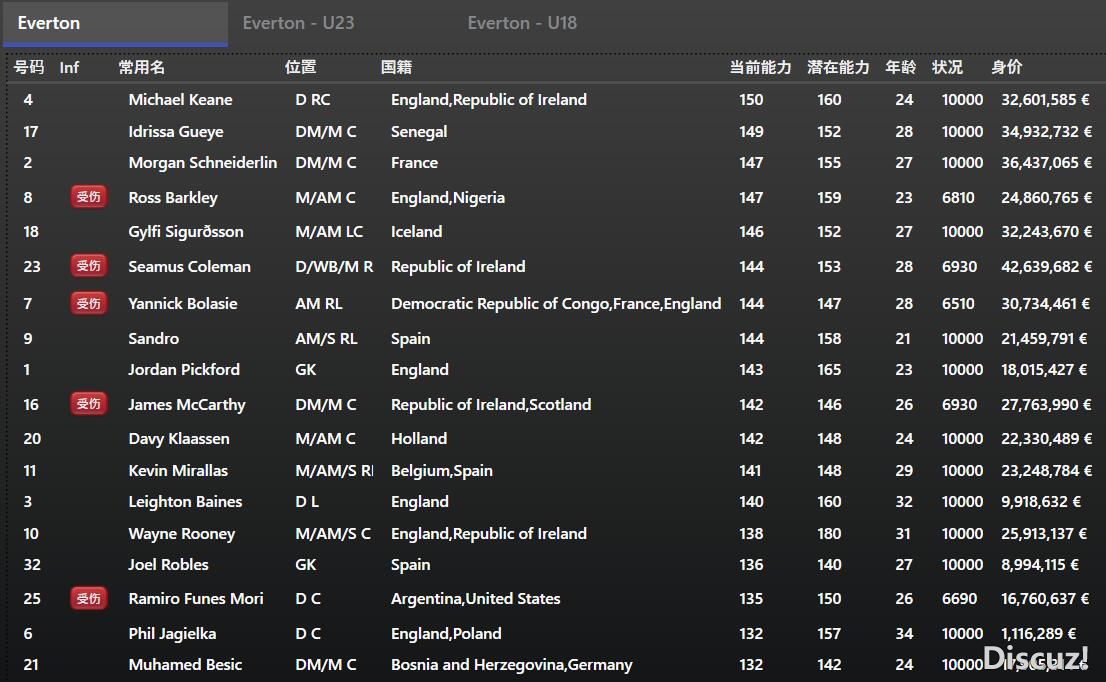The height and width of the screenshot is (682, 1106).
Task: Click Seamus Coleman's position D/WB/M R
Action: pos(334,267)
